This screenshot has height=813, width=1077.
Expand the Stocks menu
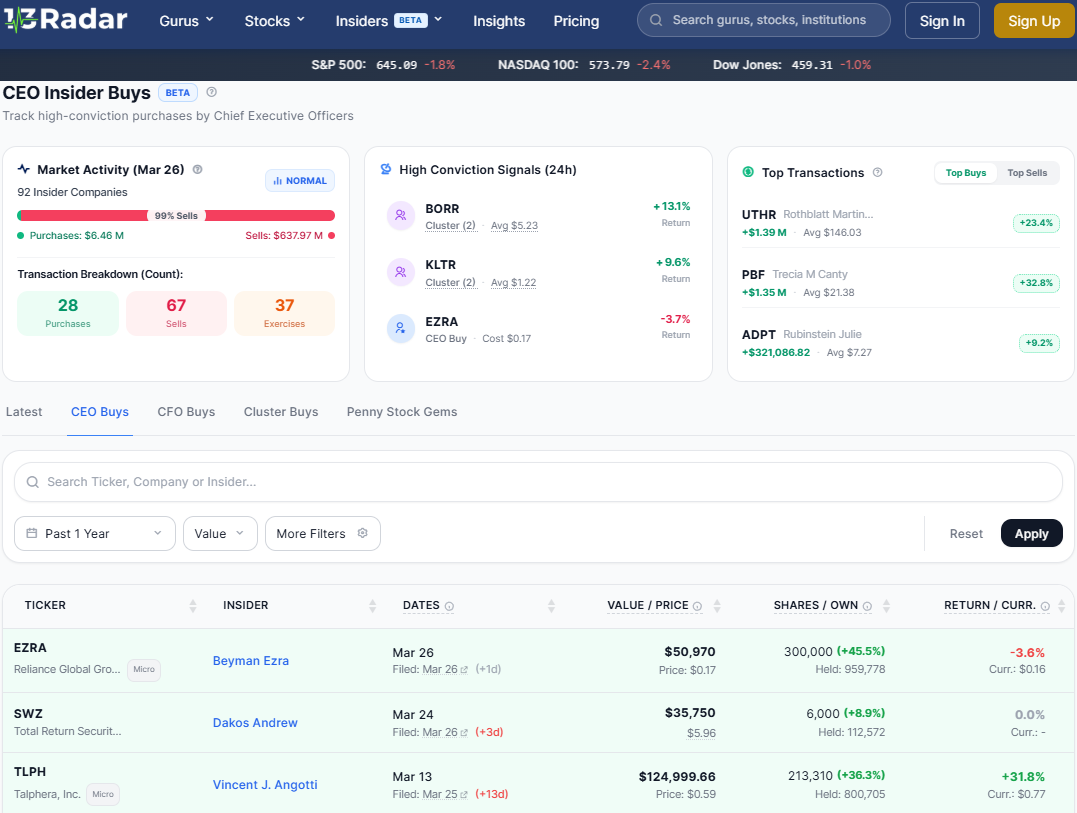coord(274,21)
